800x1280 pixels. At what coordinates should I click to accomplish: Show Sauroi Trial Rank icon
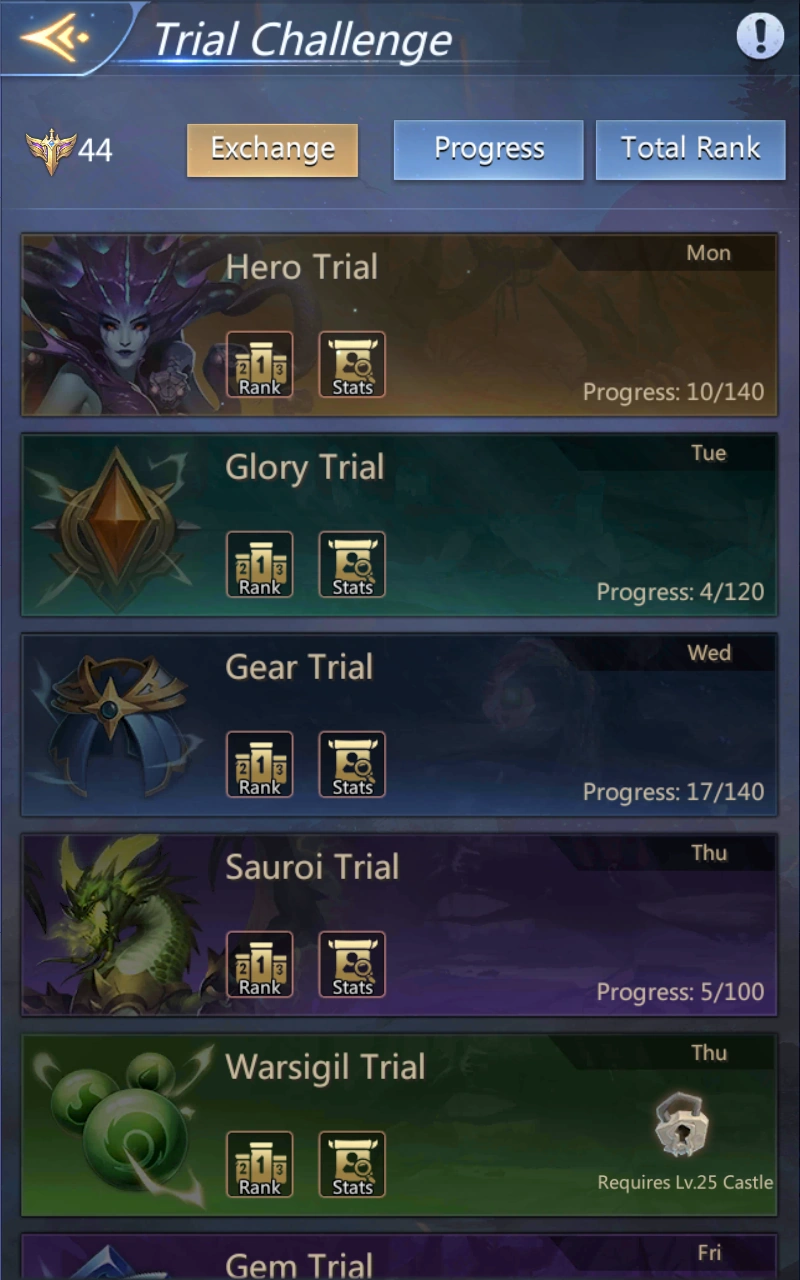click(x=260, y=964)
